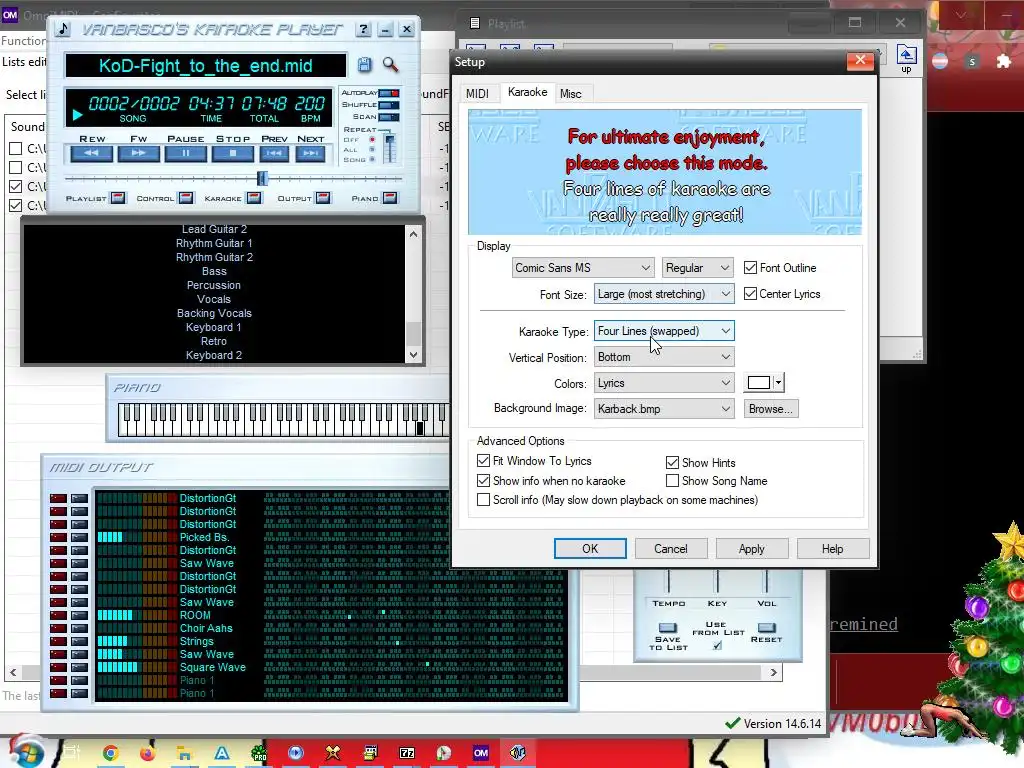Viewport: 1024px width, 768px height.
Task: Switch to the MIDI tab in Setup
Action: [x=477, y=93]
